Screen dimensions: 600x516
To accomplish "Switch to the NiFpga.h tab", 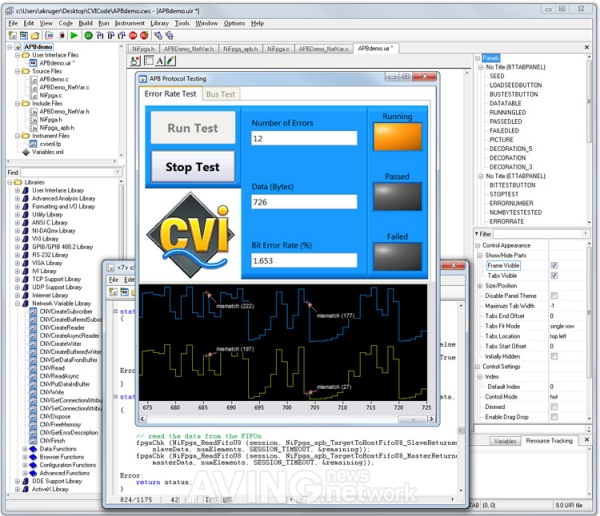I will [143, 49].
